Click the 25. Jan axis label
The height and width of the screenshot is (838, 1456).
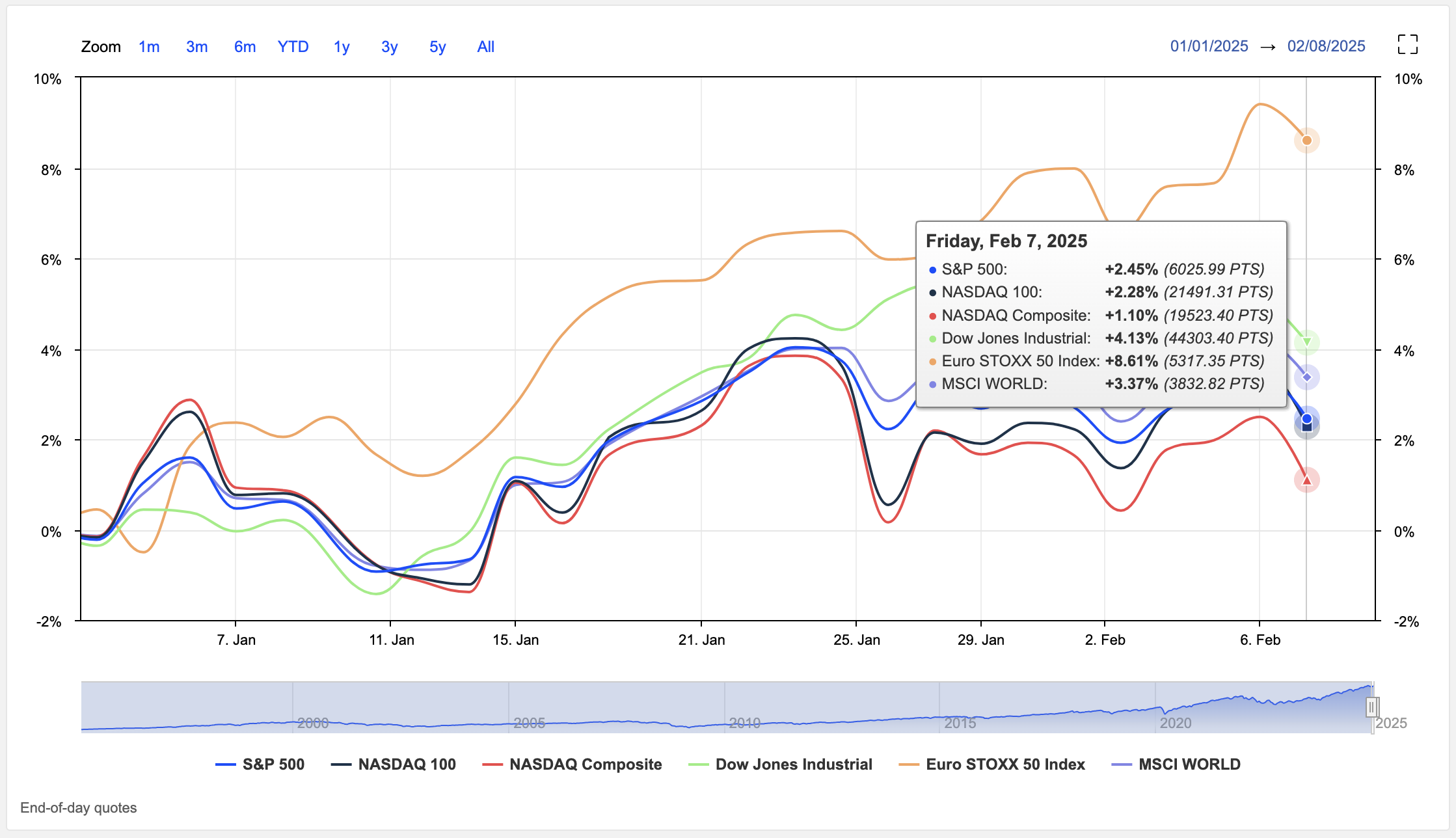857,640
